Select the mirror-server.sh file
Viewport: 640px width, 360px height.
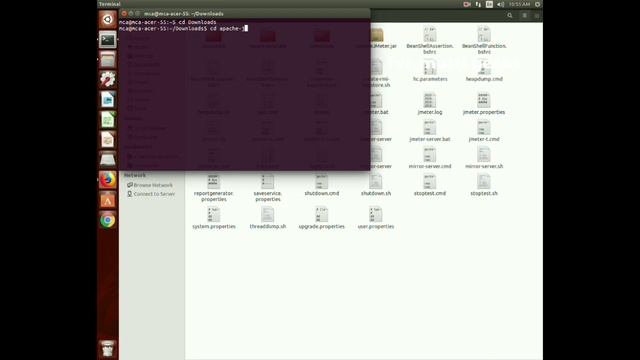click(x=484, y=158)
